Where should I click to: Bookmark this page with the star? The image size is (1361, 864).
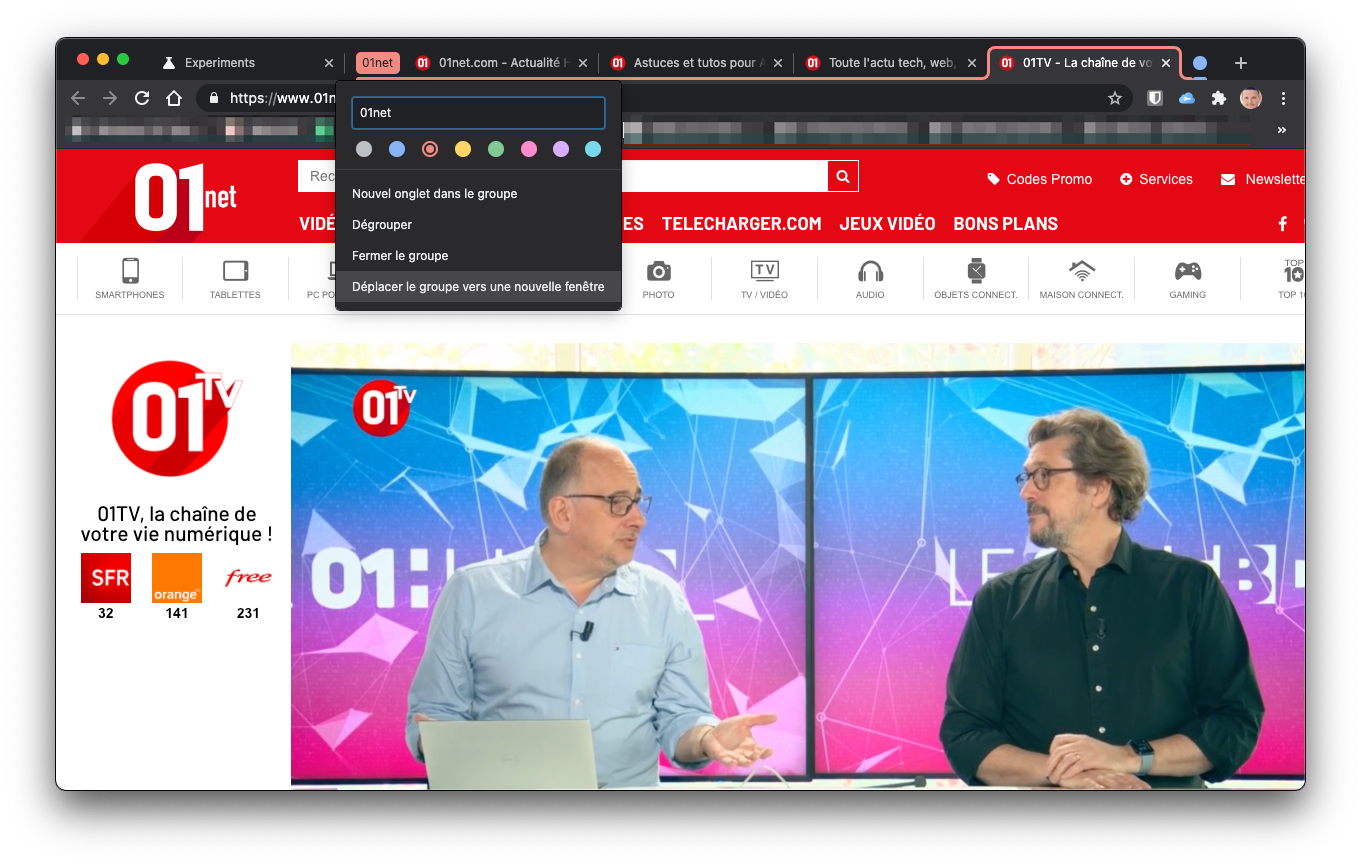point(1115,98)
